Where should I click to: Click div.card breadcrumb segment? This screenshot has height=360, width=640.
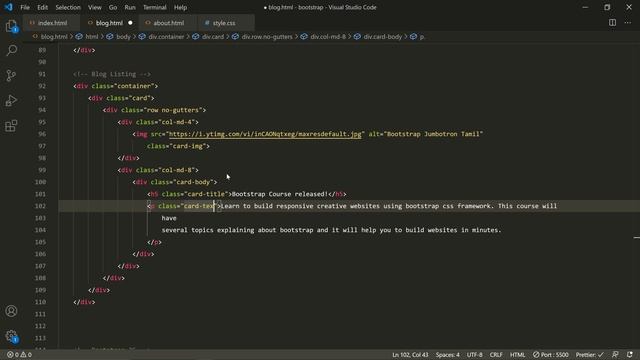pos(213,37)
